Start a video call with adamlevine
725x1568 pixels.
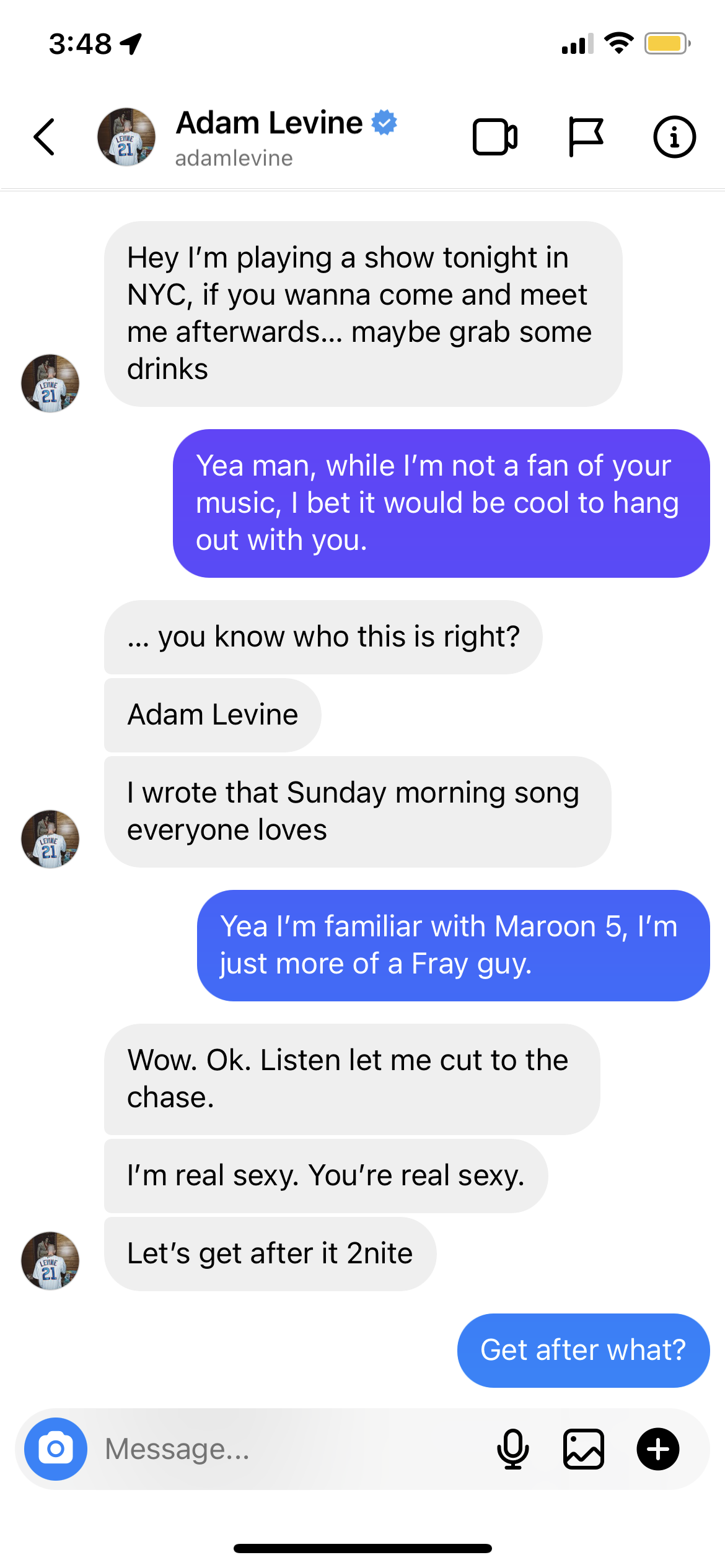[x=494, y=137]
